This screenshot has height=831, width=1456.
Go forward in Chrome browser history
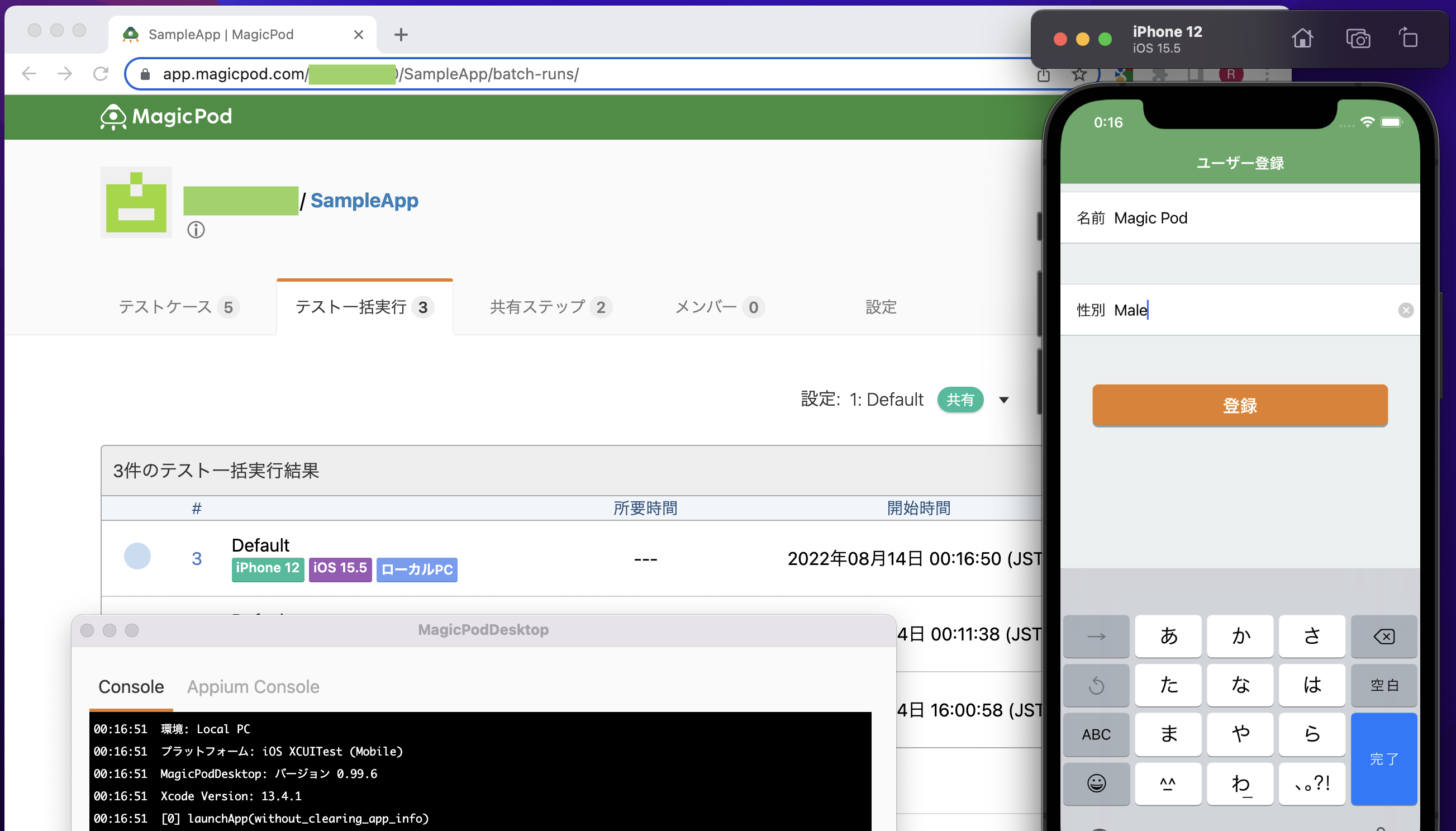click(65, 74)
